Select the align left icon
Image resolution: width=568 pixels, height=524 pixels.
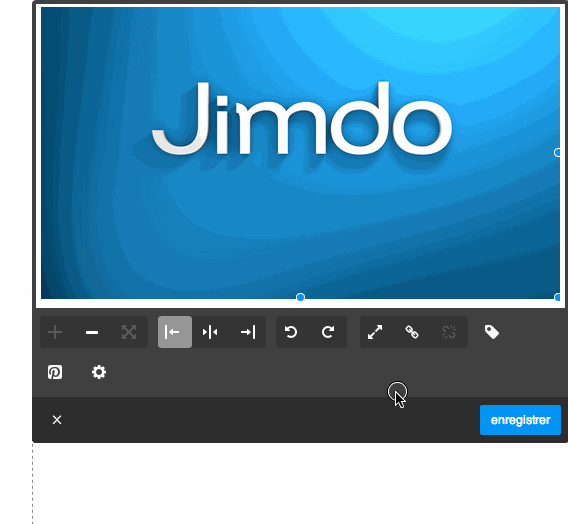click(x=175, y=332)
